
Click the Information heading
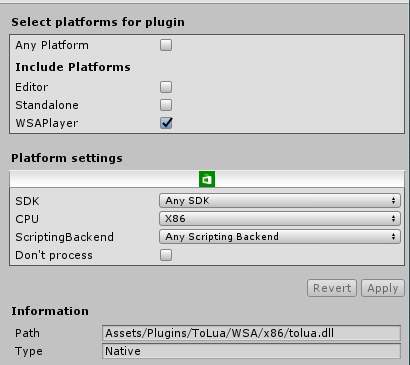[50, 311]
